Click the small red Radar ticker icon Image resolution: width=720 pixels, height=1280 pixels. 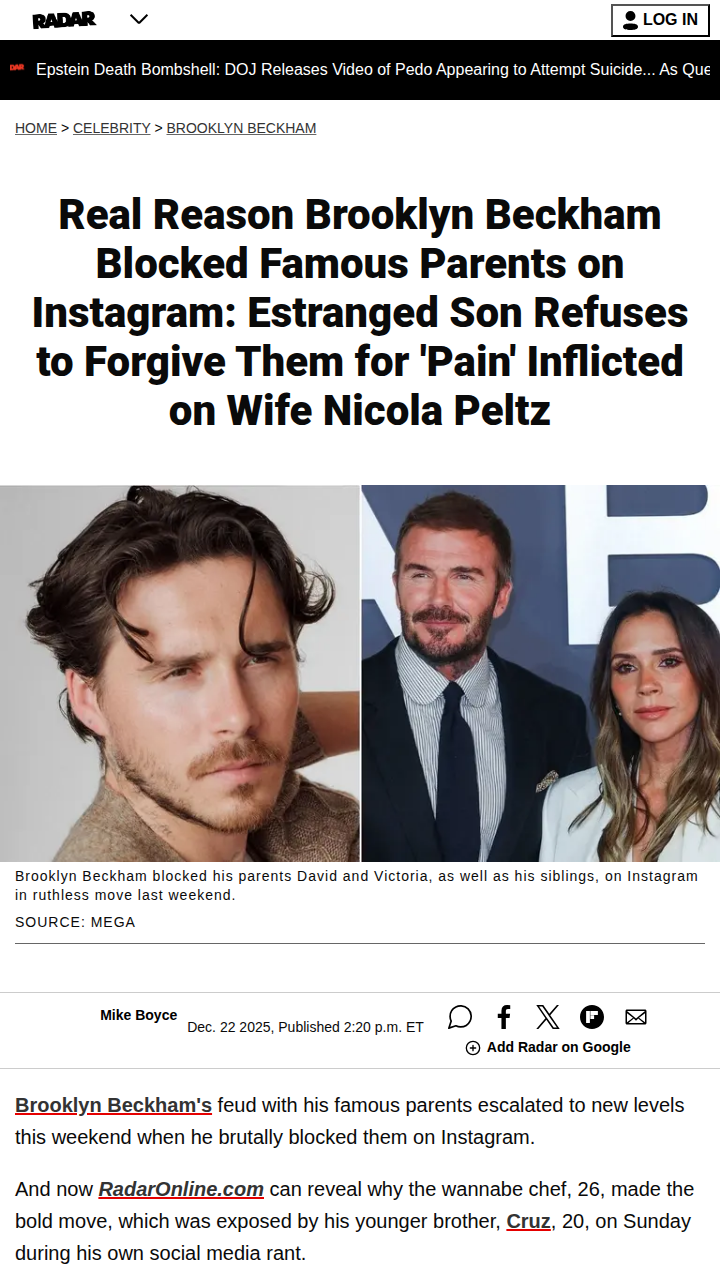[17, 68]
